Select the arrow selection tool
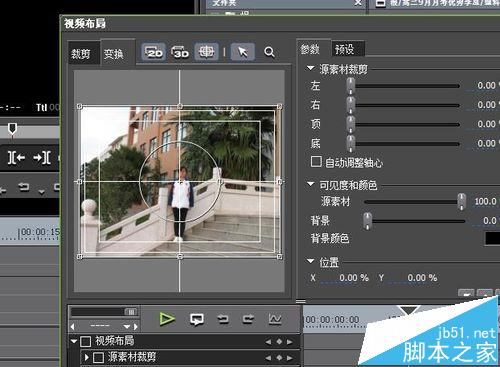 [243, 52]
